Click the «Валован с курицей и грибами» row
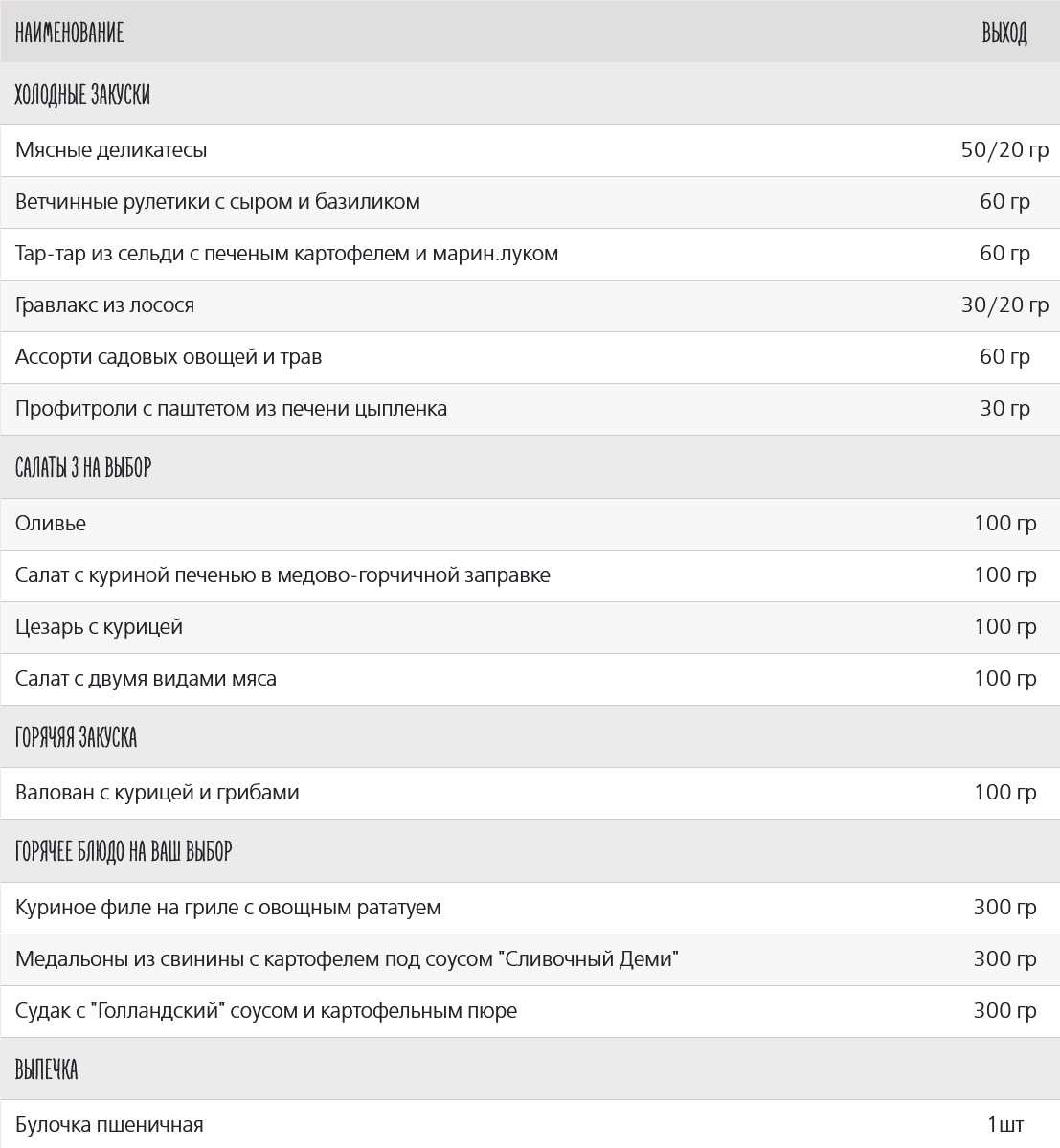1060x1148 pixels. pos(157,793)
